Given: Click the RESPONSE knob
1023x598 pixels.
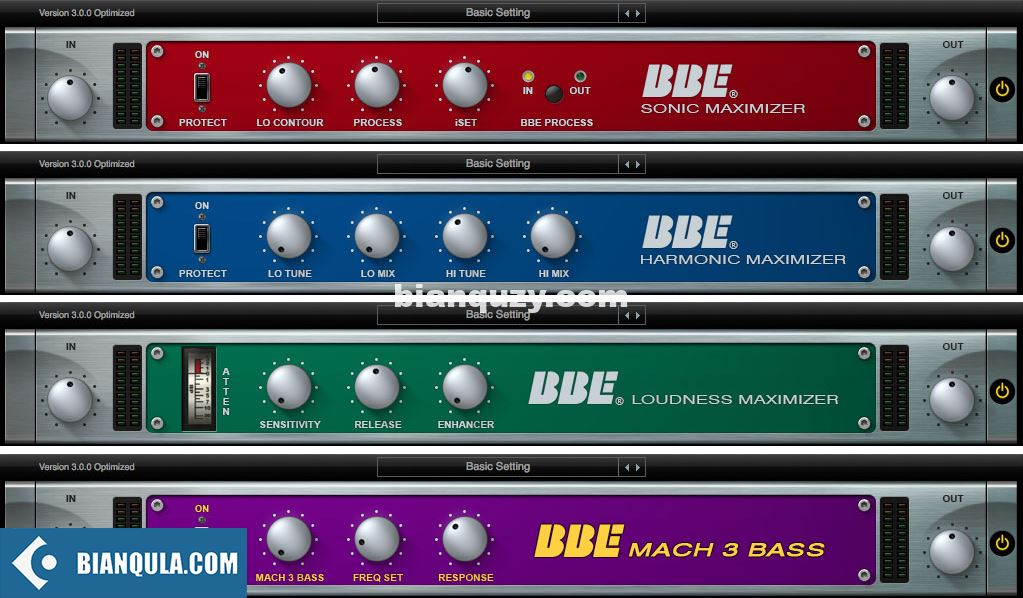Looking at the screenshot, I should click(x=465, y=539).
